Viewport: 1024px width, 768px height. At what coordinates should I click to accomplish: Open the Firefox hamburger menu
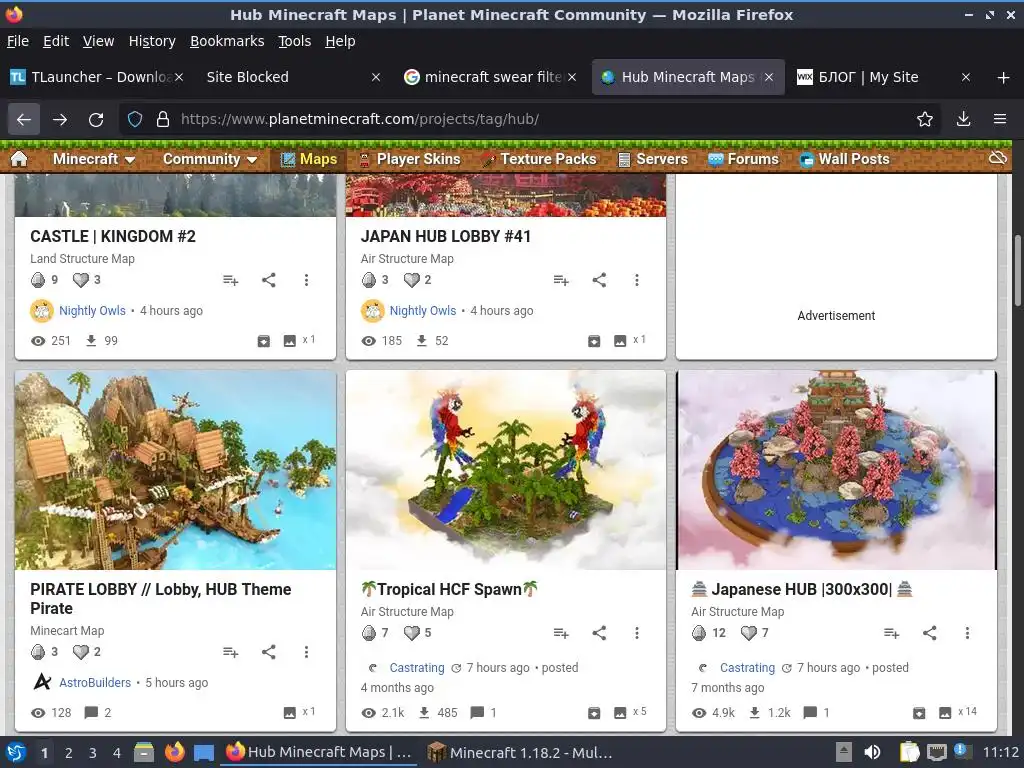click(x=1000, y=119)
